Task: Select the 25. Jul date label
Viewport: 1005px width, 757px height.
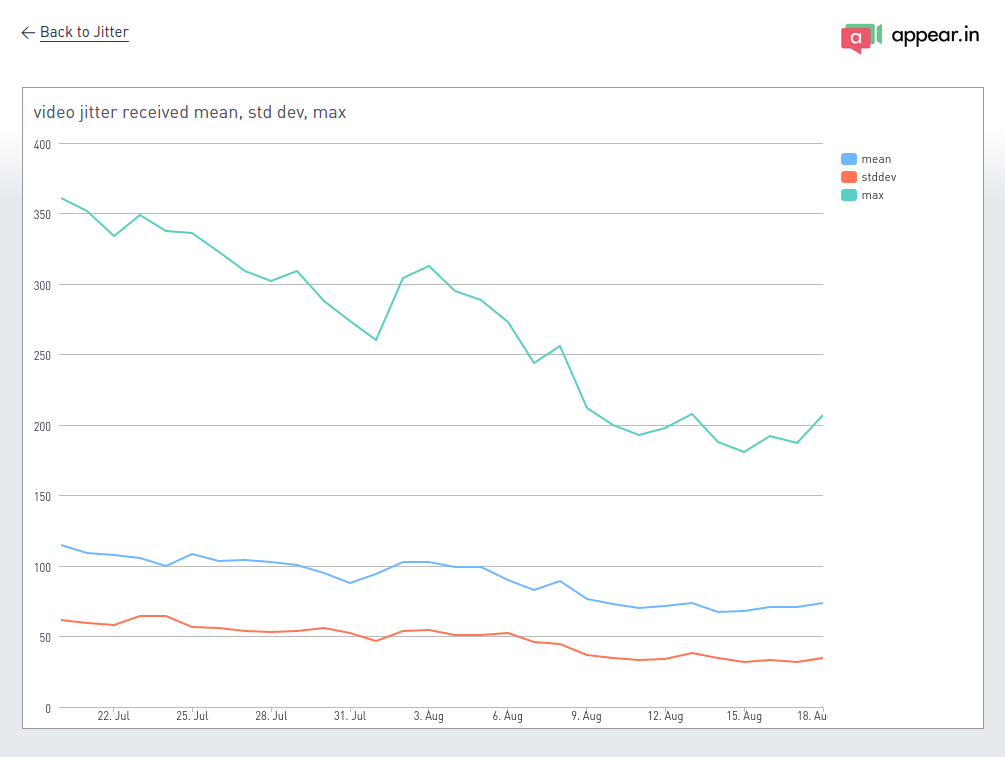Action: pyautogui.click(x=192, y=716)
